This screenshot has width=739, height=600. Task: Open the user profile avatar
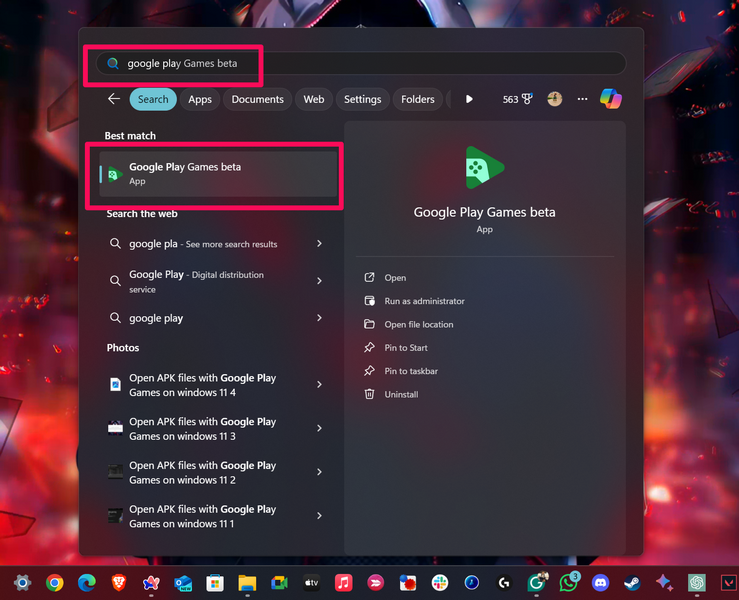tap(555, 99)
